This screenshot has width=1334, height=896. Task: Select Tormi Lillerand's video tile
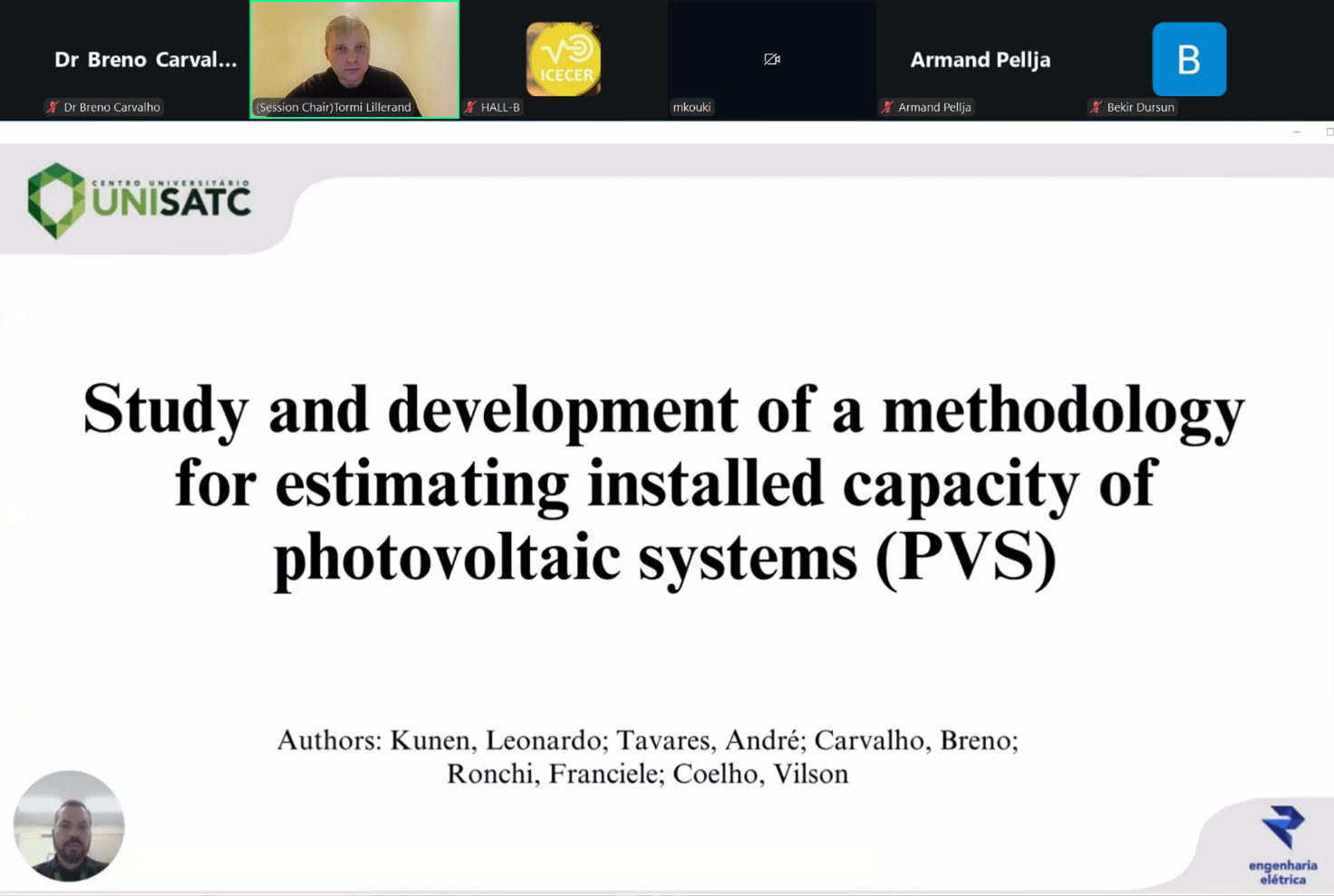(354, 53)
